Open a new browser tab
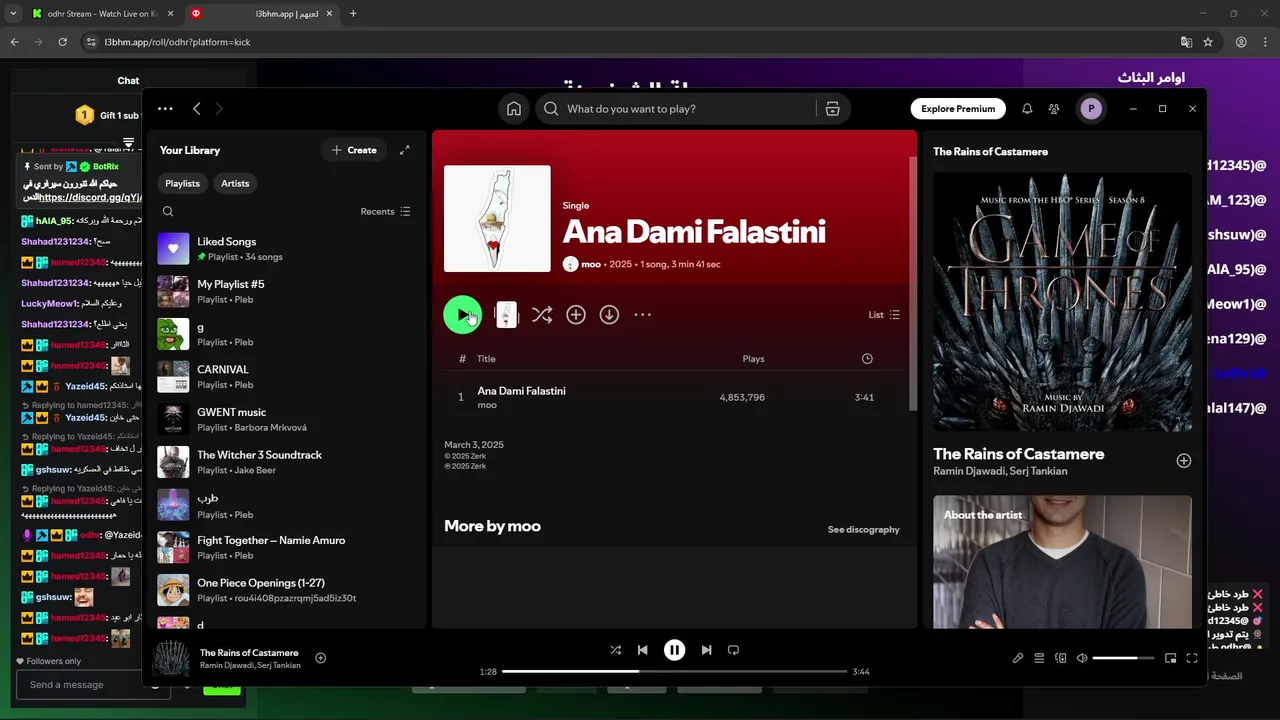Screen dimensions: 1280x720 click(x=353, y=13)
